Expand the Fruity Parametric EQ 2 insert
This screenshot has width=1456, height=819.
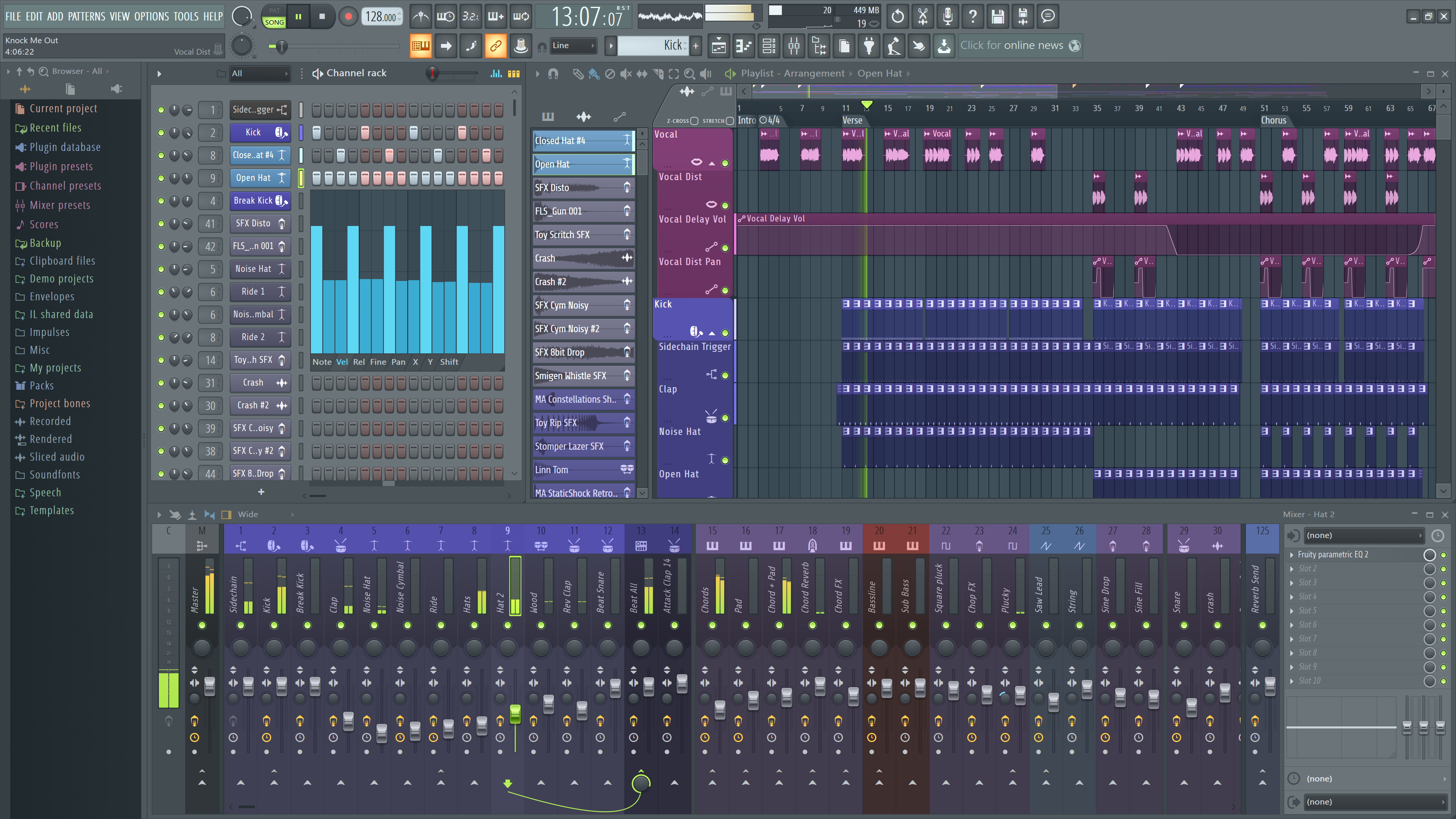pyautogui.click(x=1290, y=554)
